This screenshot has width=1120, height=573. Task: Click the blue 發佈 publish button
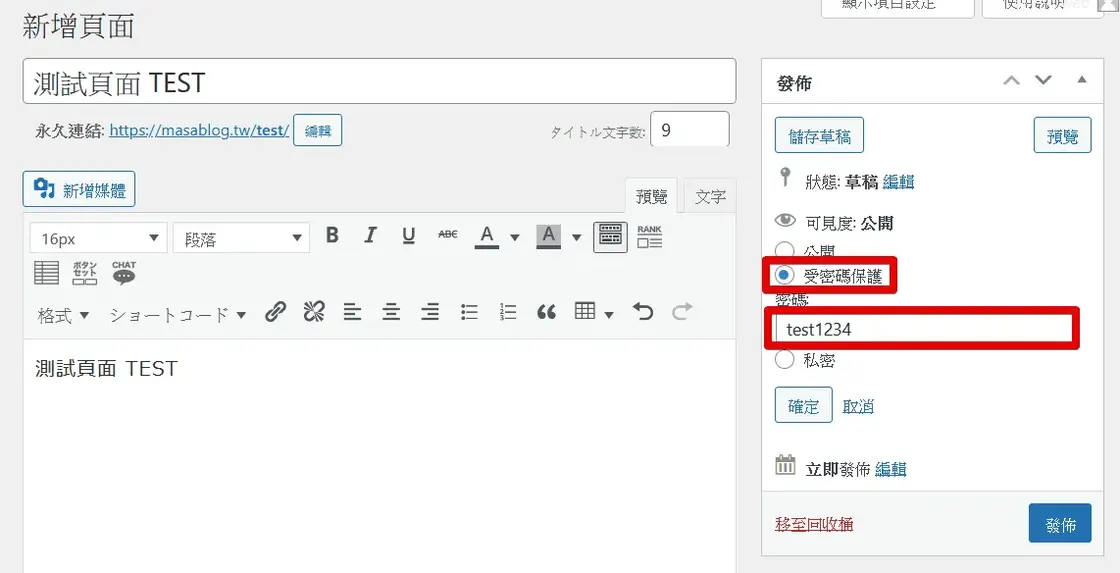pos(1060,524)
